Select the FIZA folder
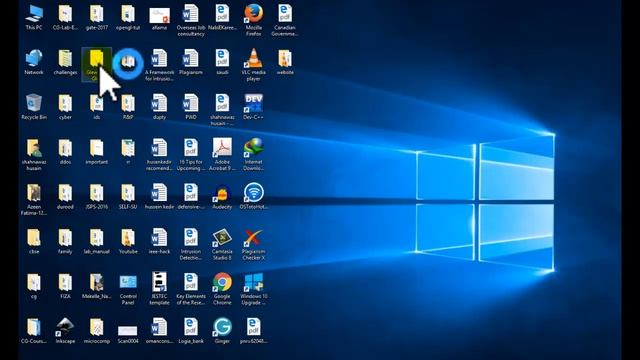 pos(65,286)
